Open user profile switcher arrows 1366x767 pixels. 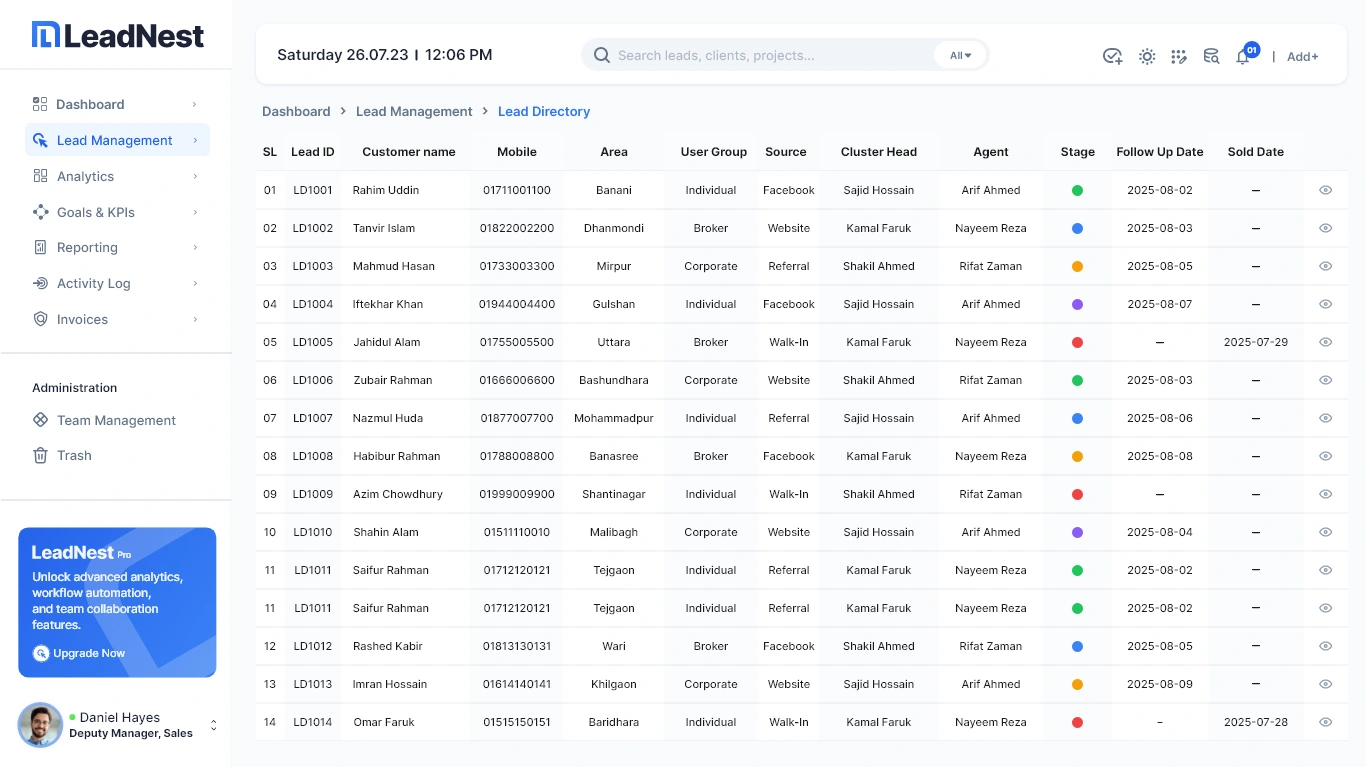213,725
